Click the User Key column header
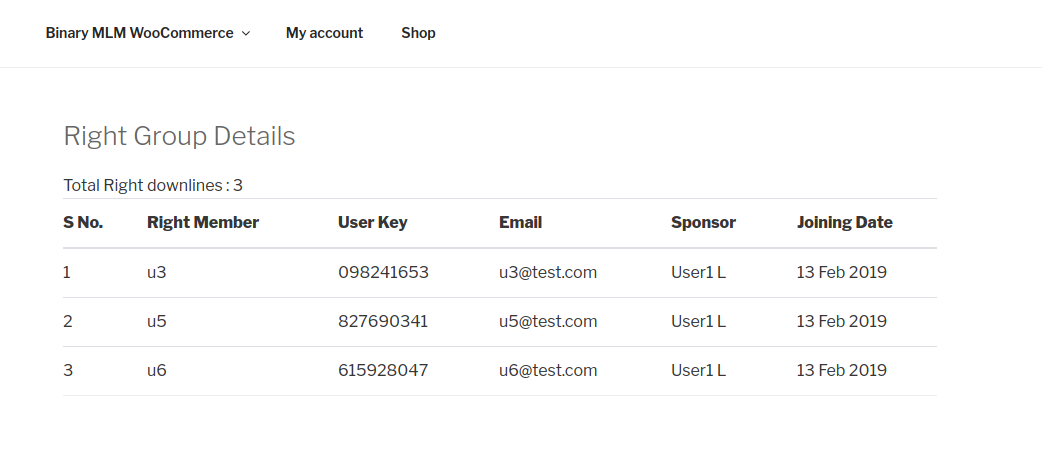 point(372,223)
